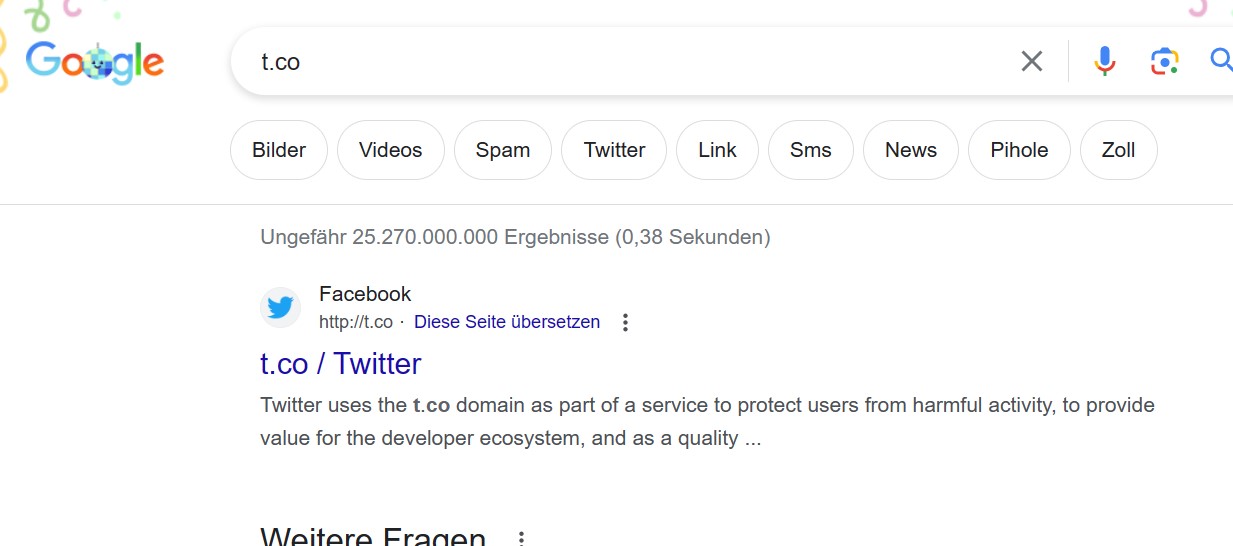Click the Twitter bird favicon
This screenshot has width=1233, height=546.
tap(280, 307)
